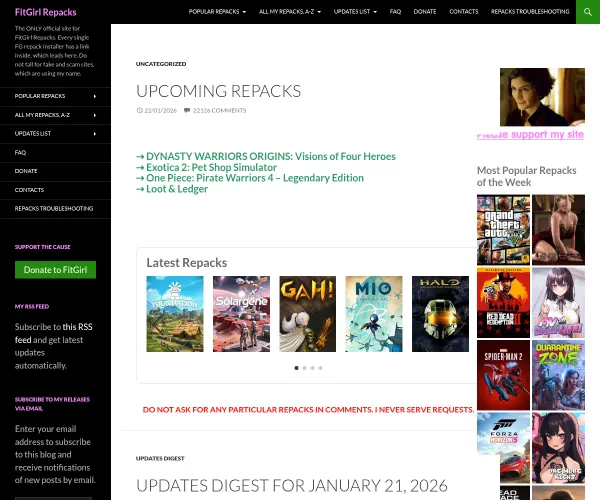Open Repacks Troubleshooting in top menu
The height and width of the screenshot is (500, 600).
point(530,12)
